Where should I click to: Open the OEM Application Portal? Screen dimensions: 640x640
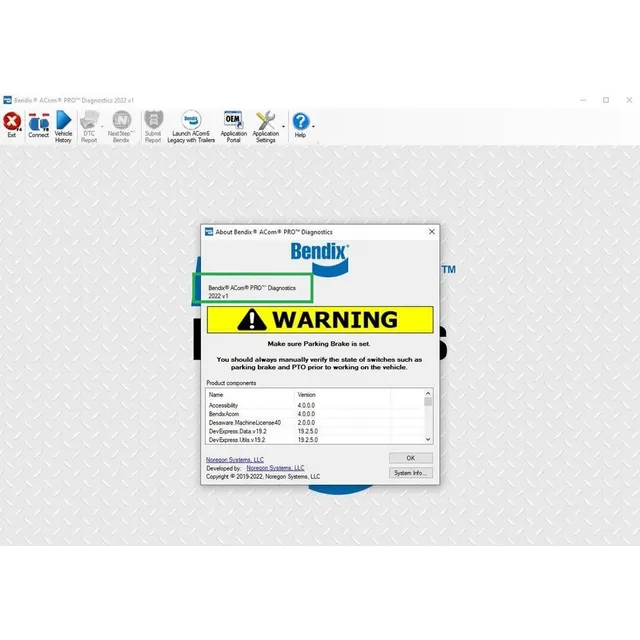pos(233,126)
